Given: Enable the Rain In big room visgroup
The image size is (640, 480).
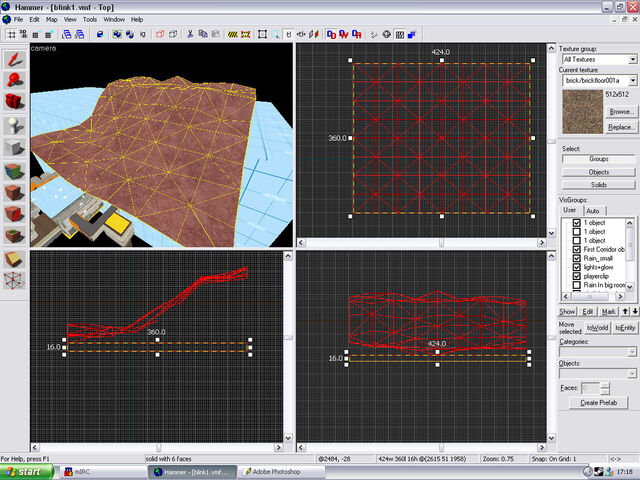Looking at the screenshot, I should pyautogui.click(x=577, y=285).
